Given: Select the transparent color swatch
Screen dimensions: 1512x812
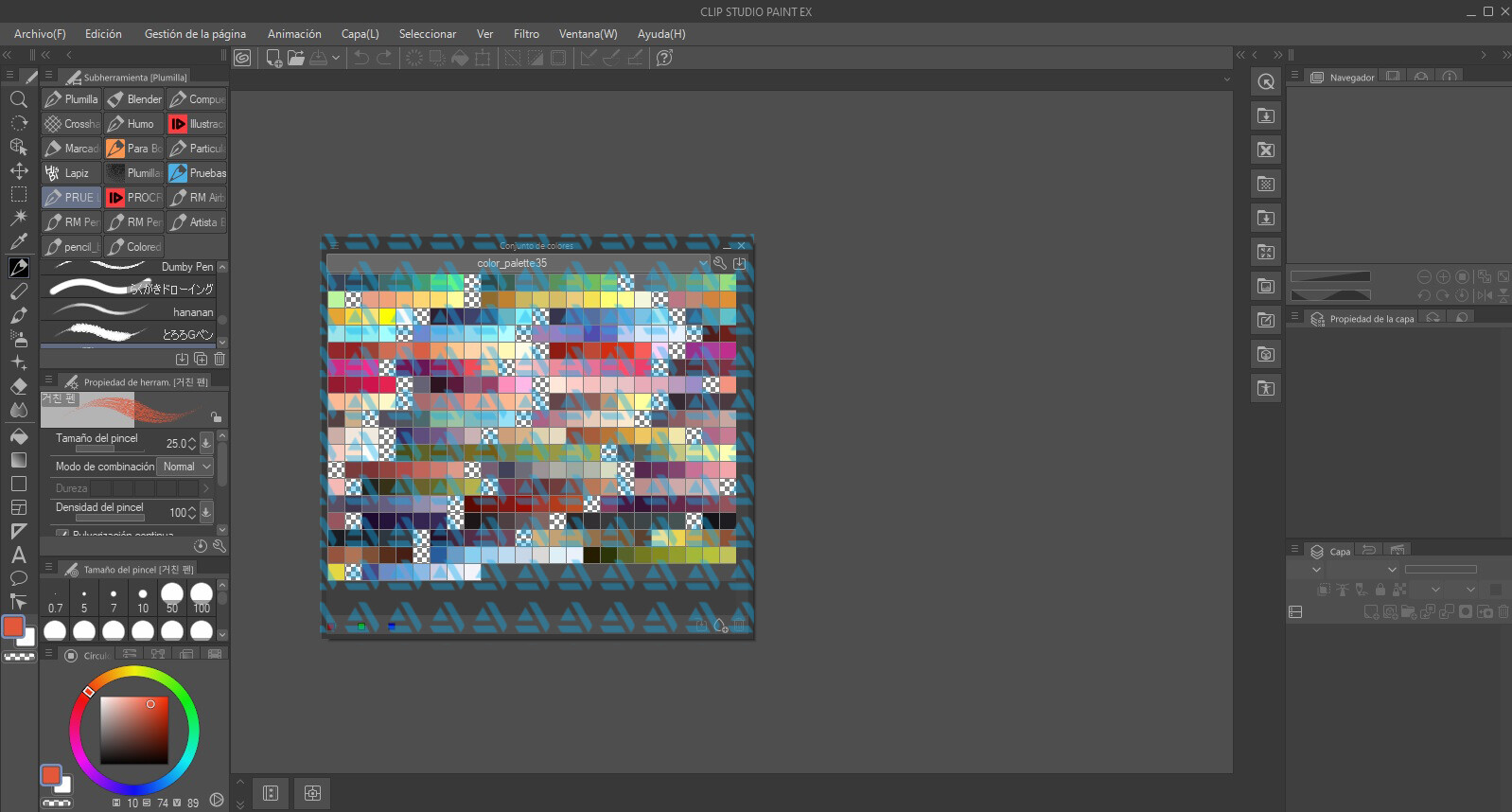Looking at the screenshot, I should (x=19, y=656).
